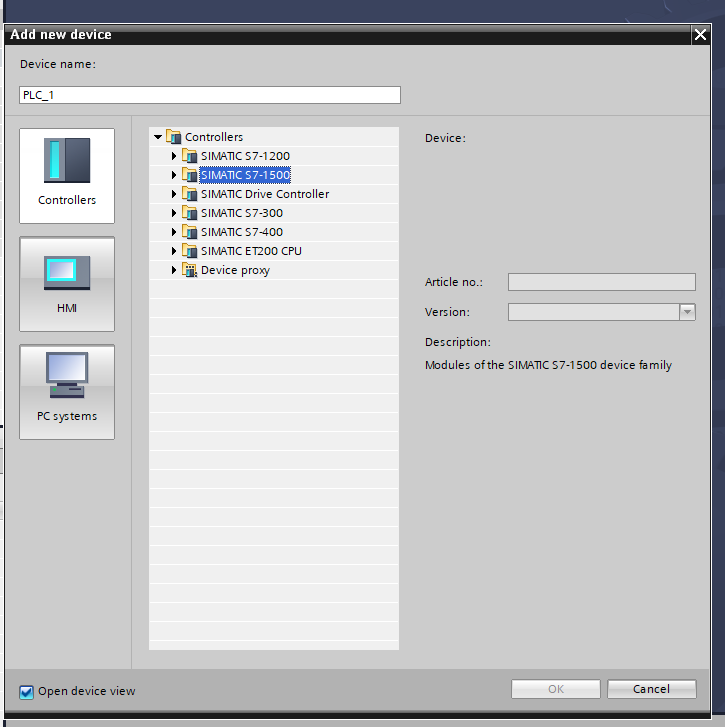Screen dimensions: 725x727
Task: Open the Version dropdown arrow
Action: click(x=687, y=312)
